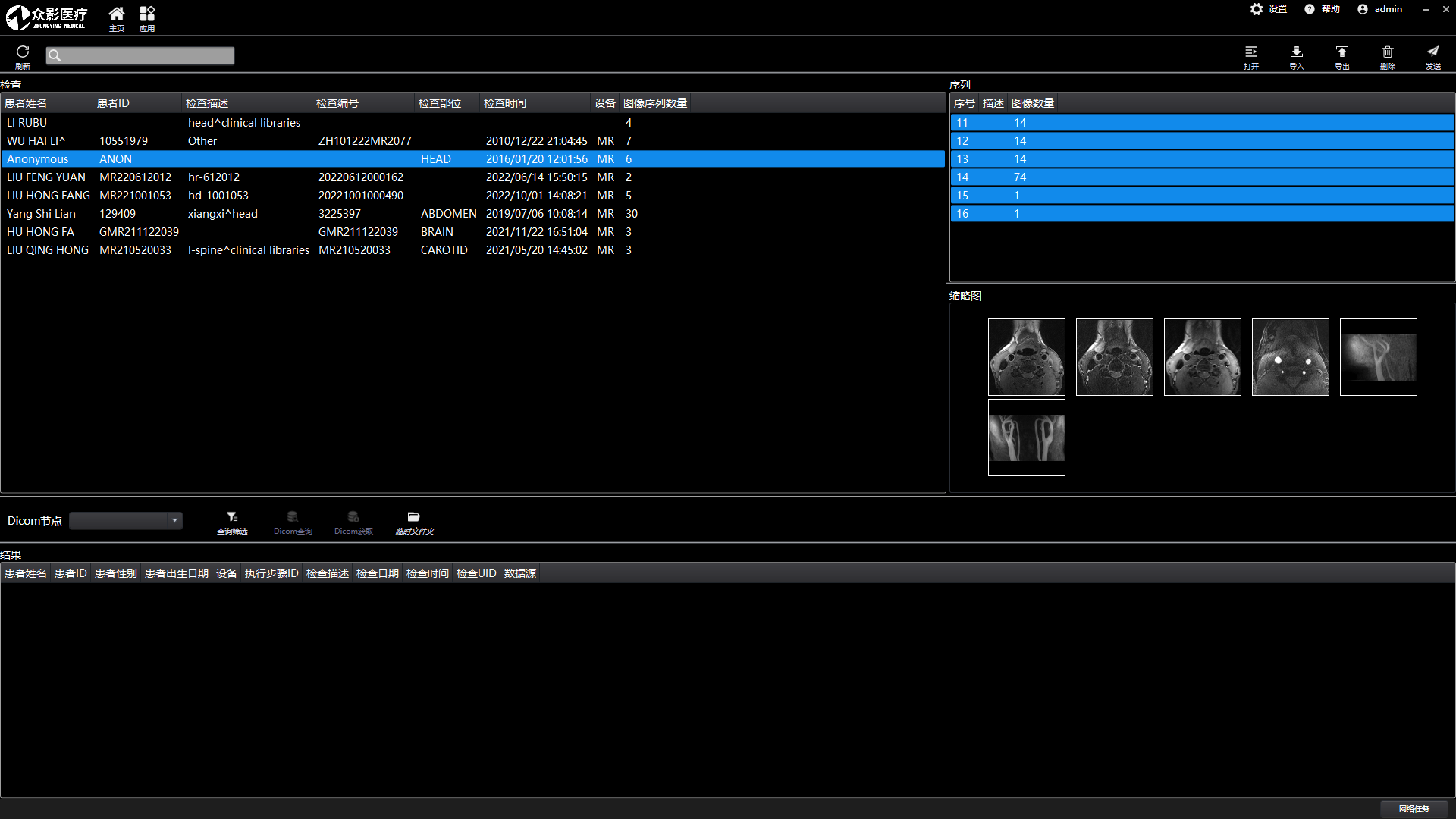1456x819 pixels.
Task: Sort studies by 检查编号 column header
Action: 363,103
